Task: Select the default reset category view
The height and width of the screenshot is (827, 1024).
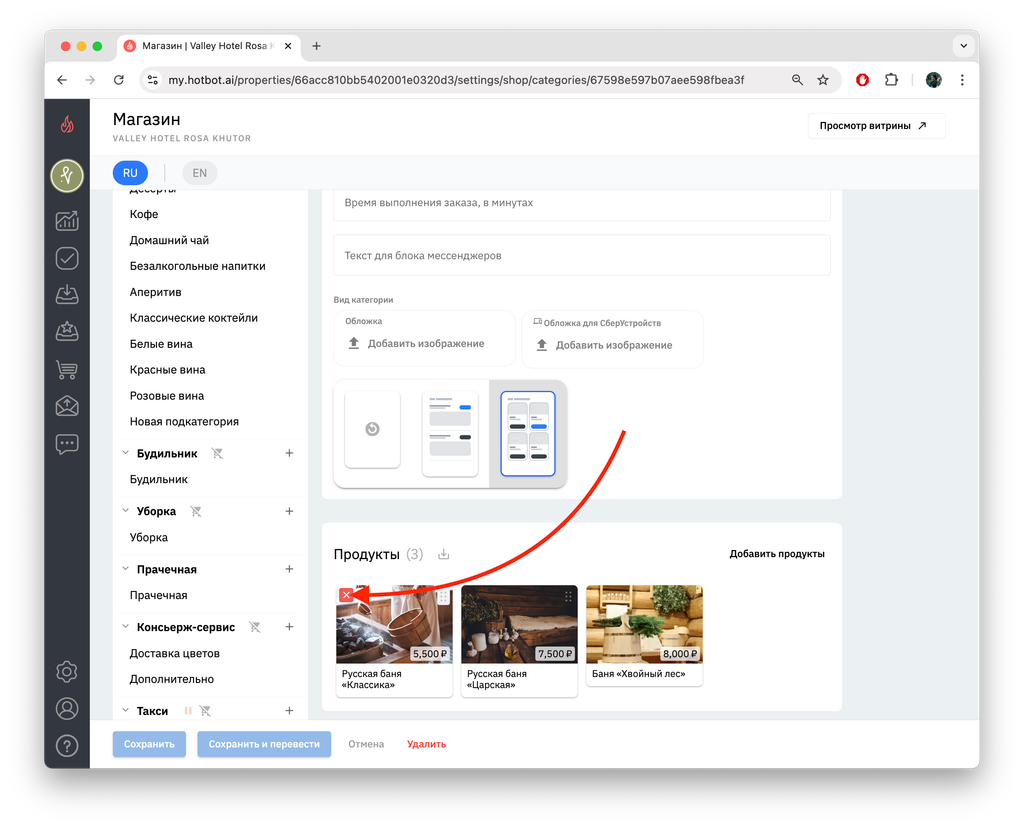Action: (x=372, y=429)
